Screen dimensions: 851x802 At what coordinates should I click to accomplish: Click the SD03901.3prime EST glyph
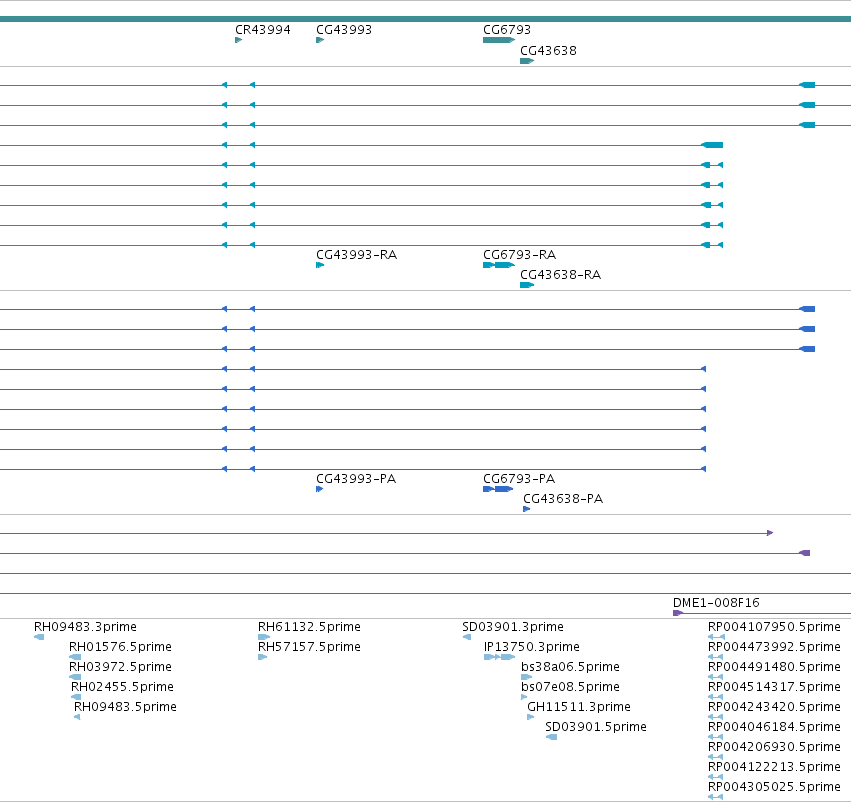click(467, 637)
